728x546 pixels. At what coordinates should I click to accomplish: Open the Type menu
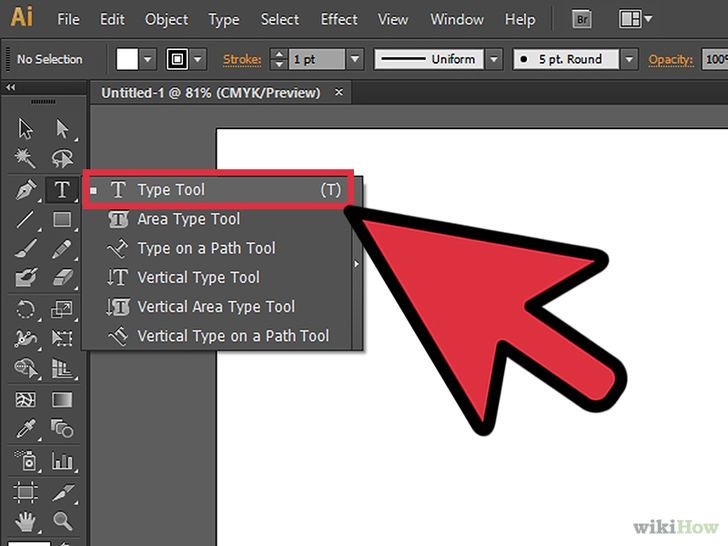click(224, 20)
